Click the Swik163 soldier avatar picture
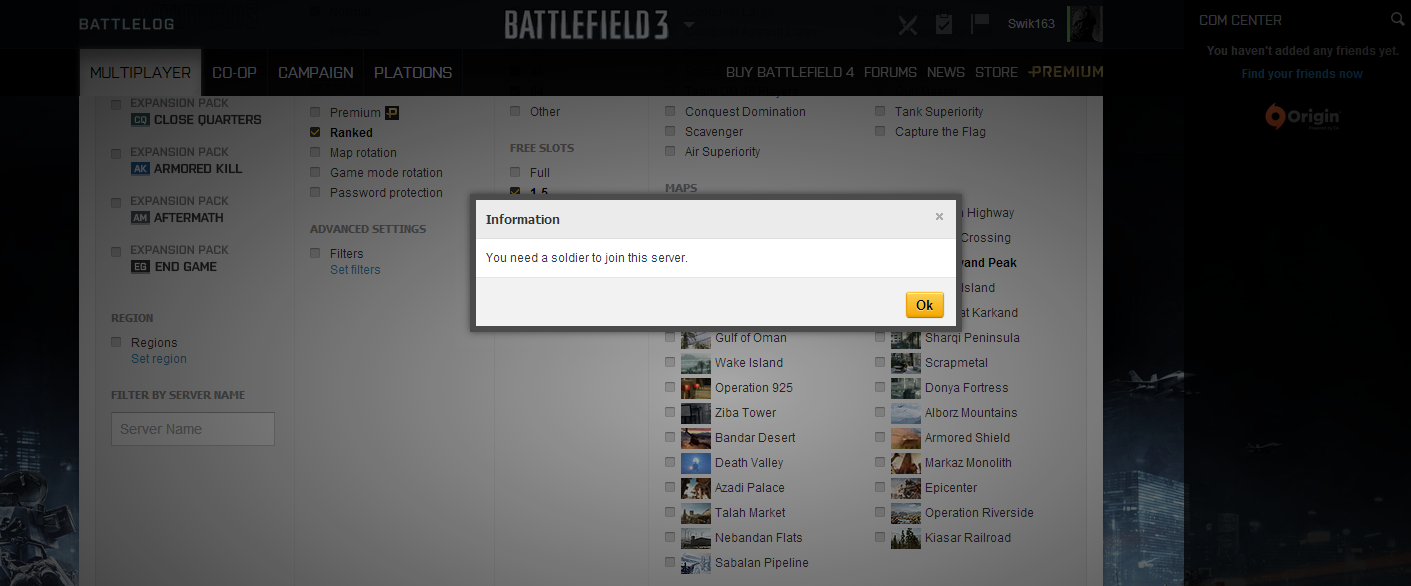 coord(1084,24)
